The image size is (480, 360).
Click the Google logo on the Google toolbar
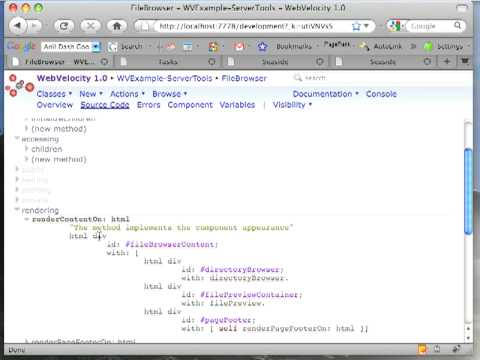pyautogui.click(x=21, y=46)
